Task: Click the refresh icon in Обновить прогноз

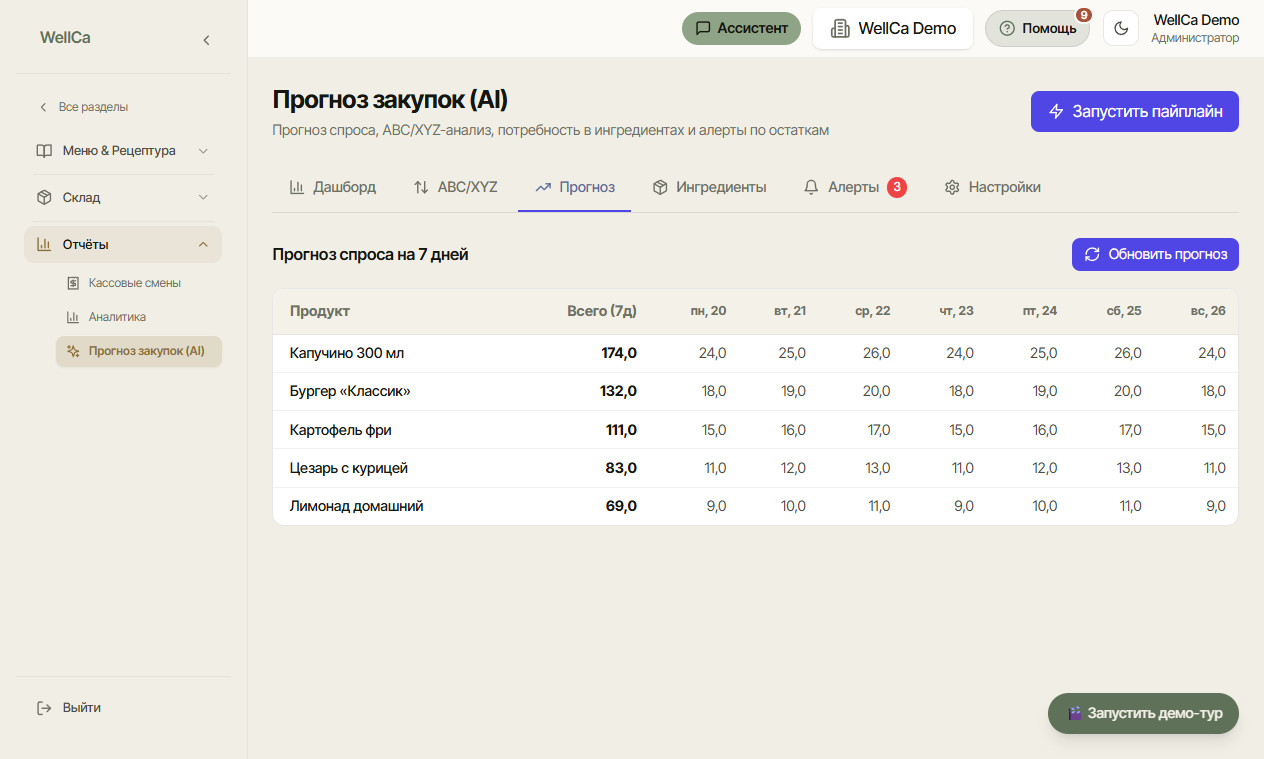Action: click(x=1092, y=254)
